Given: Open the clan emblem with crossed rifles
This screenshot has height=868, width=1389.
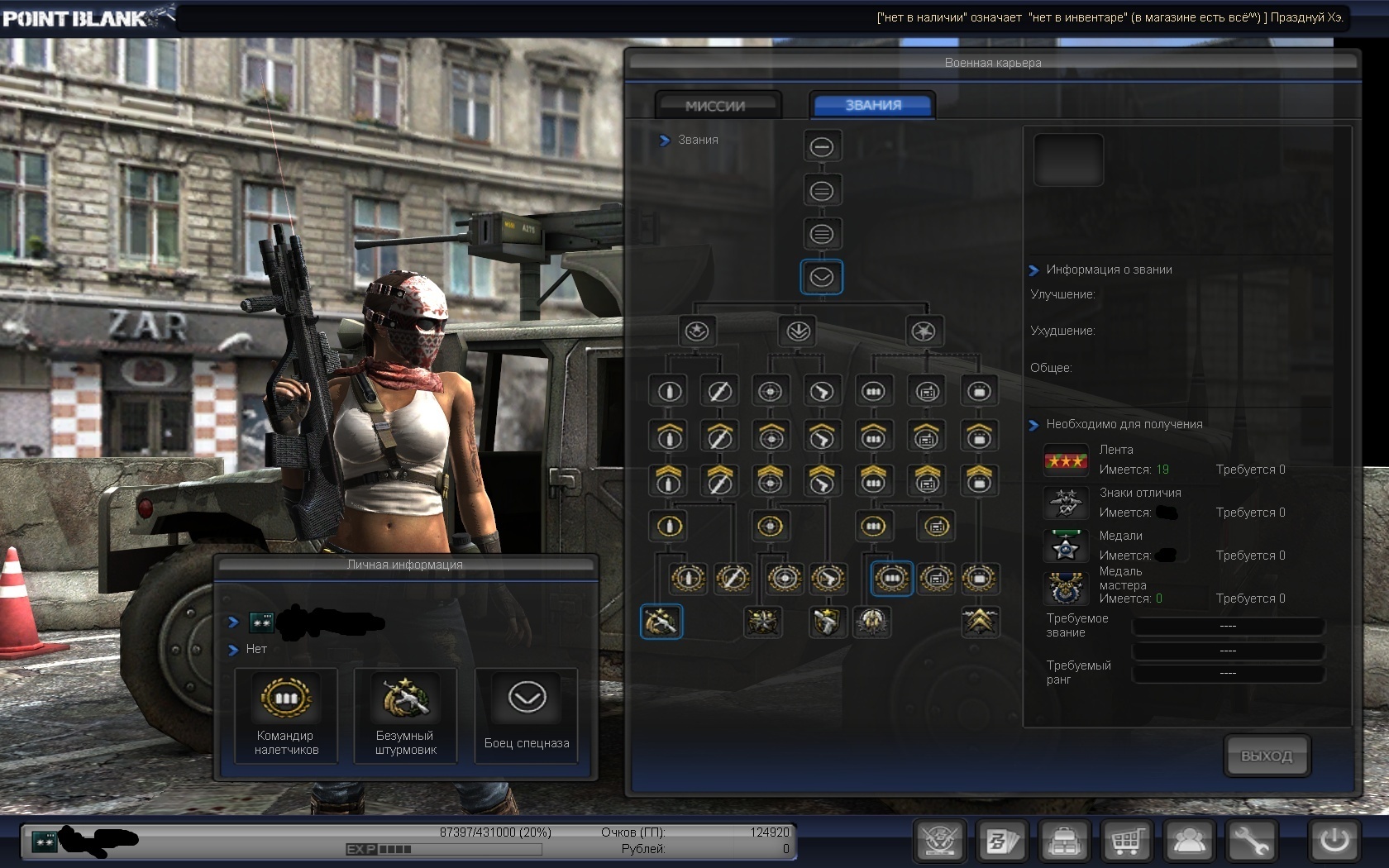Looking at the screenshot, I should (940, 842).
